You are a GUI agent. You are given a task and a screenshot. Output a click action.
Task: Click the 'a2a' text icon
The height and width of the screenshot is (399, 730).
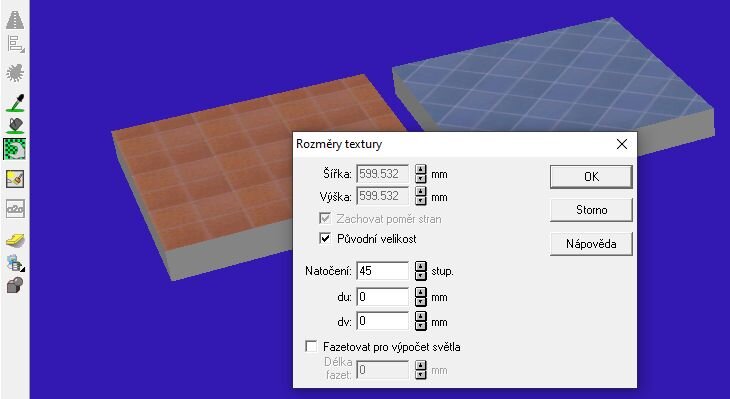click(x=15, y=209)
